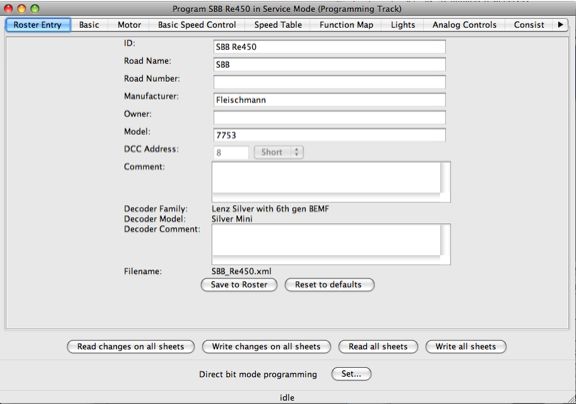The width and height of the screenshot is (576, 404).
Task: Click inside the Decoder Comment text area
Action: point(331,244)
